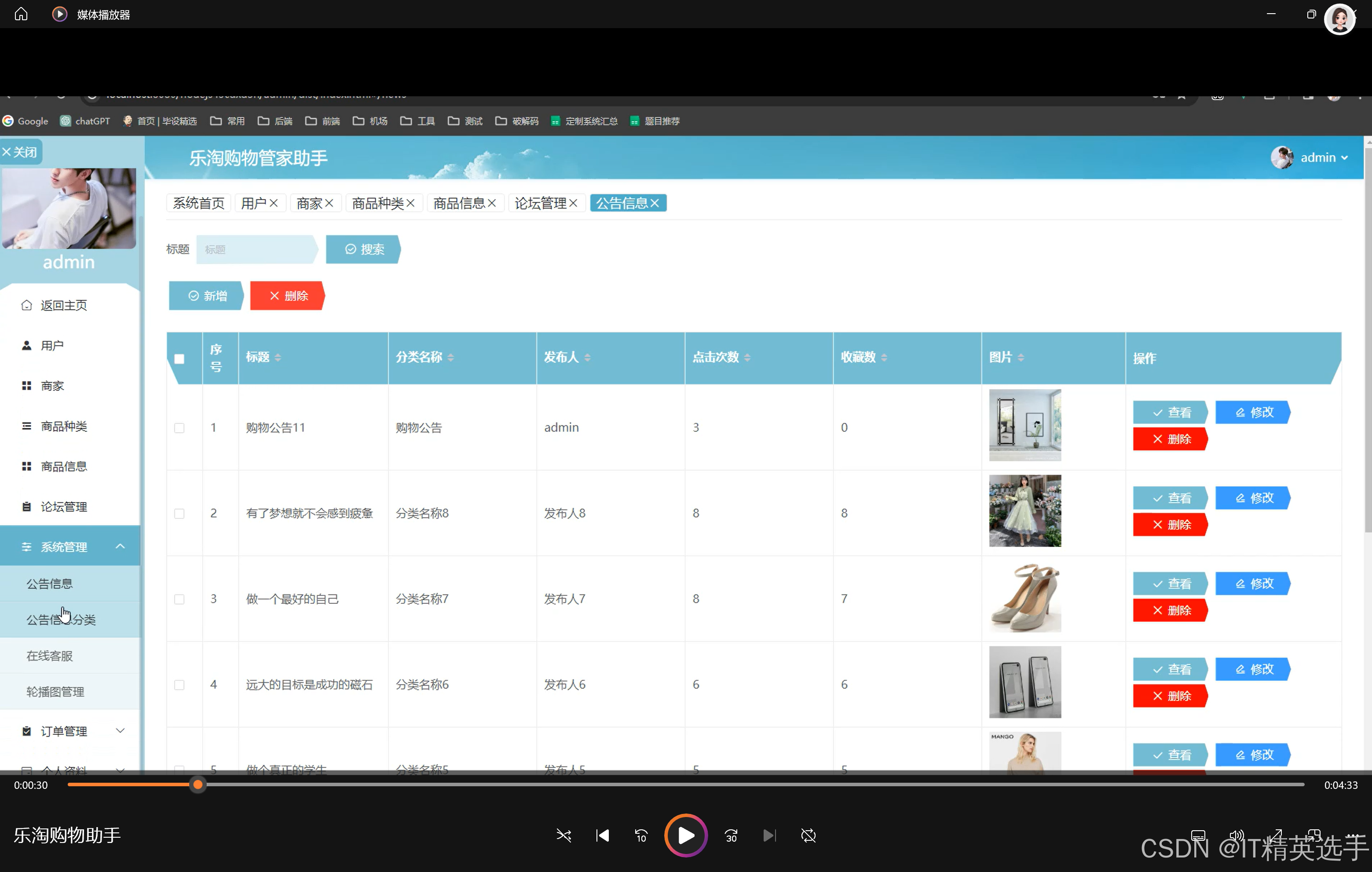
Task: Click 修改 button for 购物公告11 row
Action: (1253, 412)
